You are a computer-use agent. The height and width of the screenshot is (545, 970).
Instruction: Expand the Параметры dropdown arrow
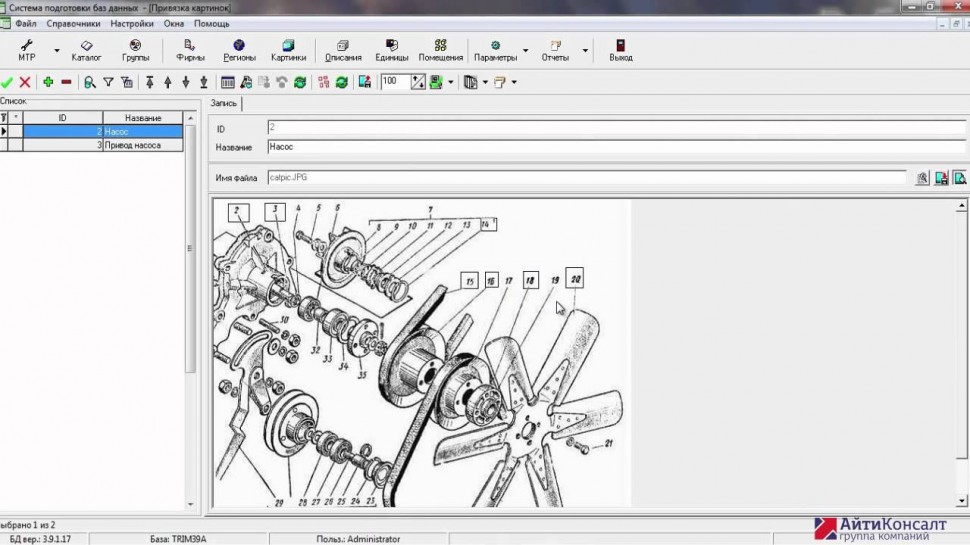526,50
